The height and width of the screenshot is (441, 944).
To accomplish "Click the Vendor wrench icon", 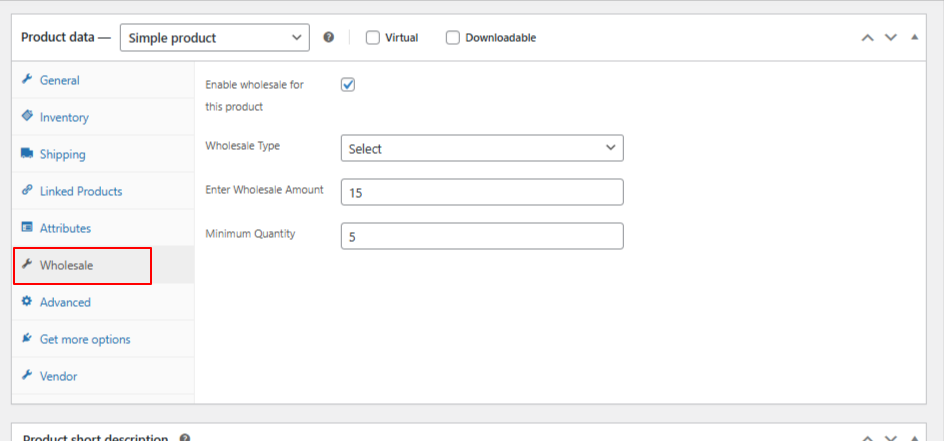I will click(27, 376).
